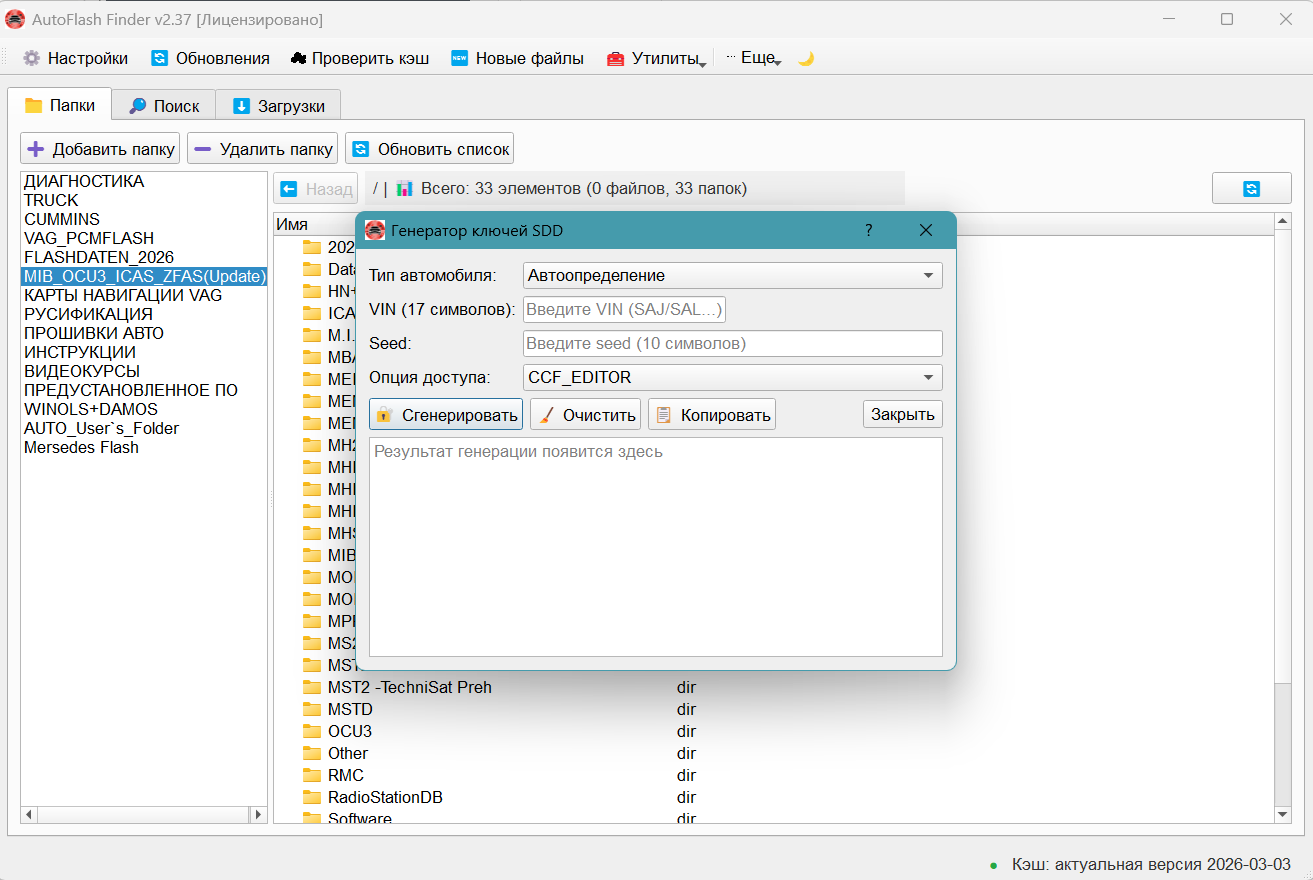Open Настройки settings gear
Image resolution: width=1313 pixels, height=880 pixels.
(75, 58)
